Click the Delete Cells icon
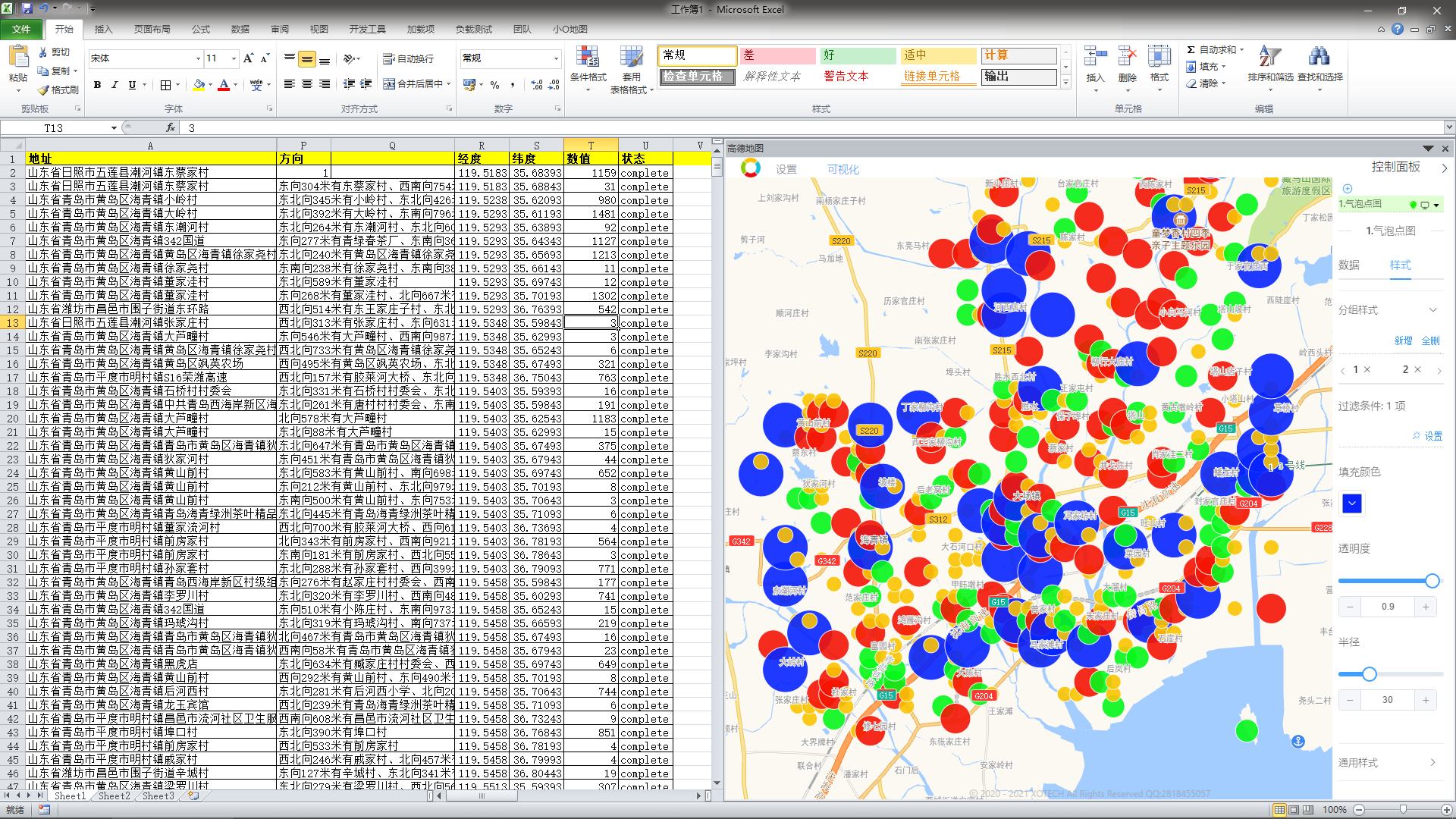 [x=1127, y=57]
